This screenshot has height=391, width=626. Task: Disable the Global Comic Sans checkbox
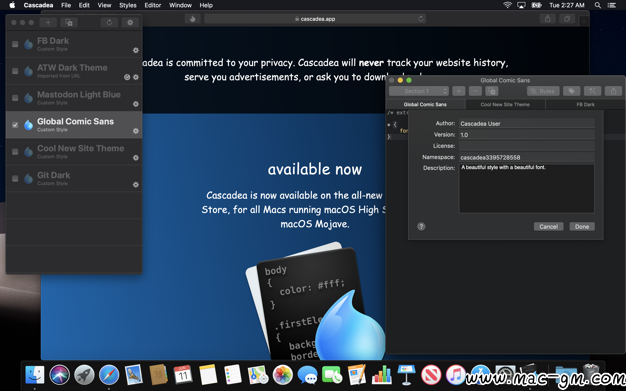click(x=15, y=125)
